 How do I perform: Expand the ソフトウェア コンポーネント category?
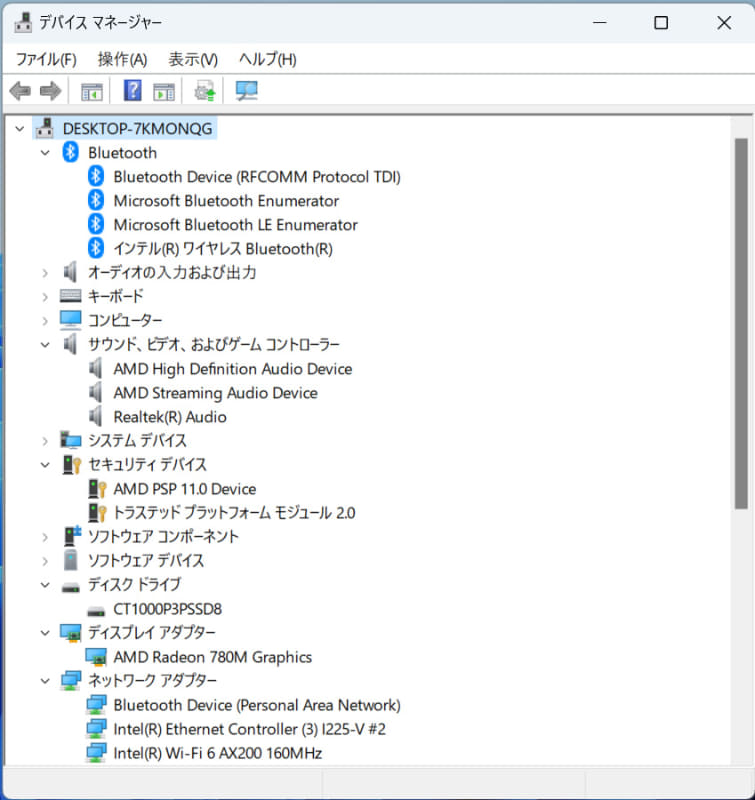coord(45,537)
